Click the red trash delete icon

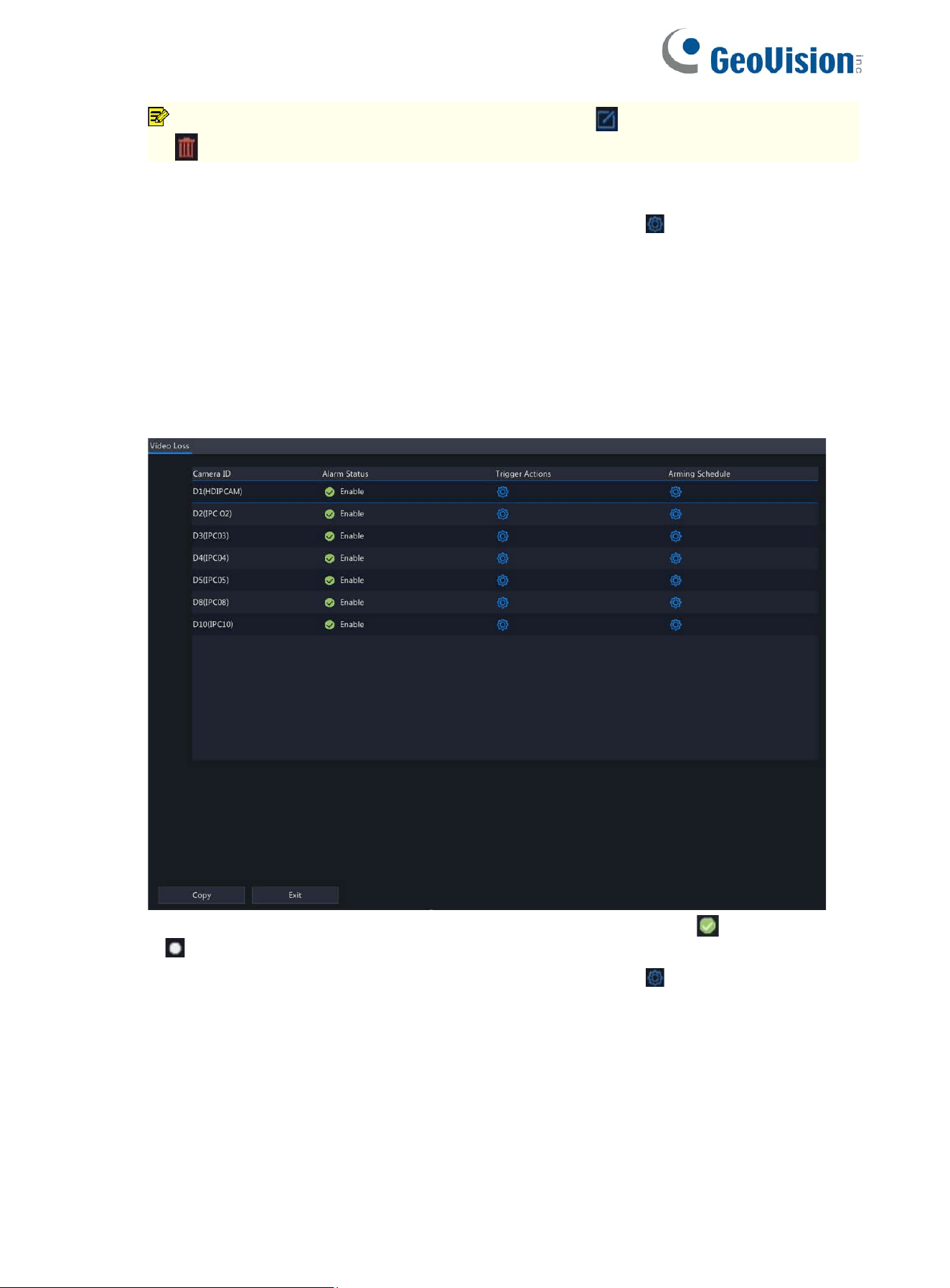(x=187, y=147)
